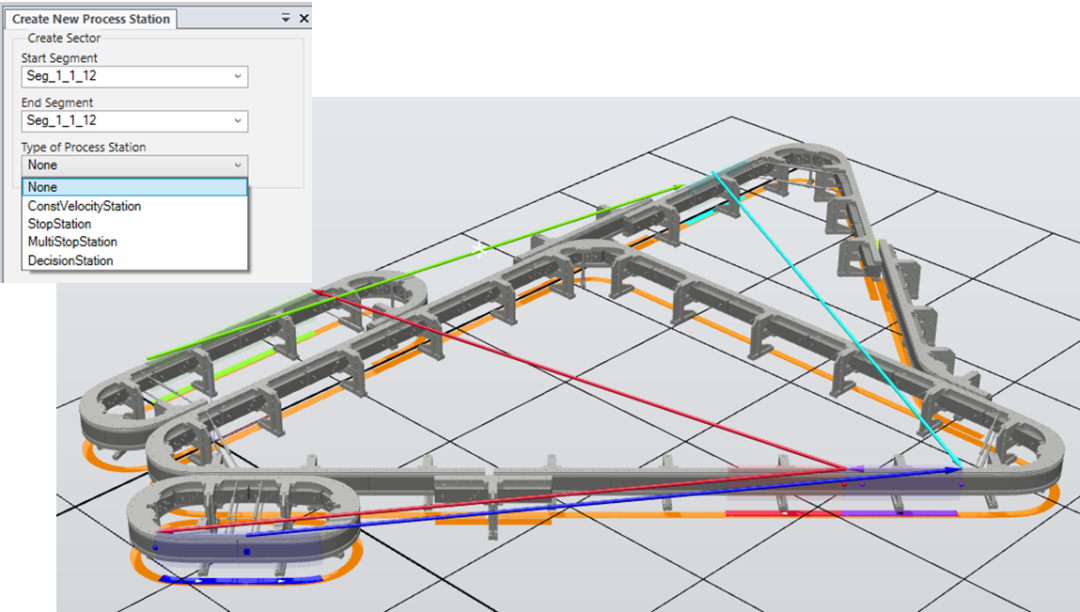Expand the End Segment dropdown arrow

237,121
